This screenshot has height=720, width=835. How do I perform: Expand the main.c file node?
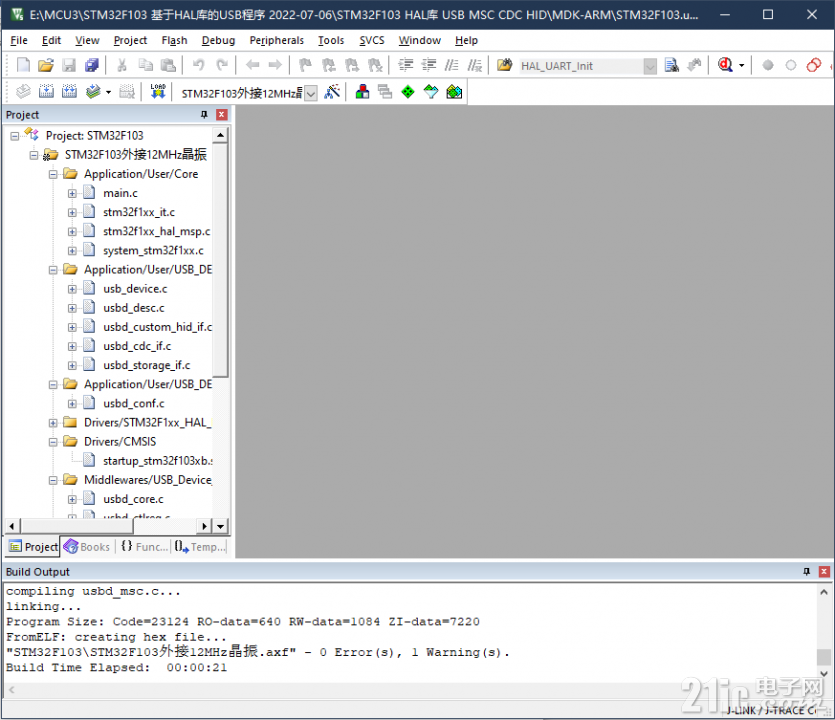pyautogui.click(x=72, y=193)
